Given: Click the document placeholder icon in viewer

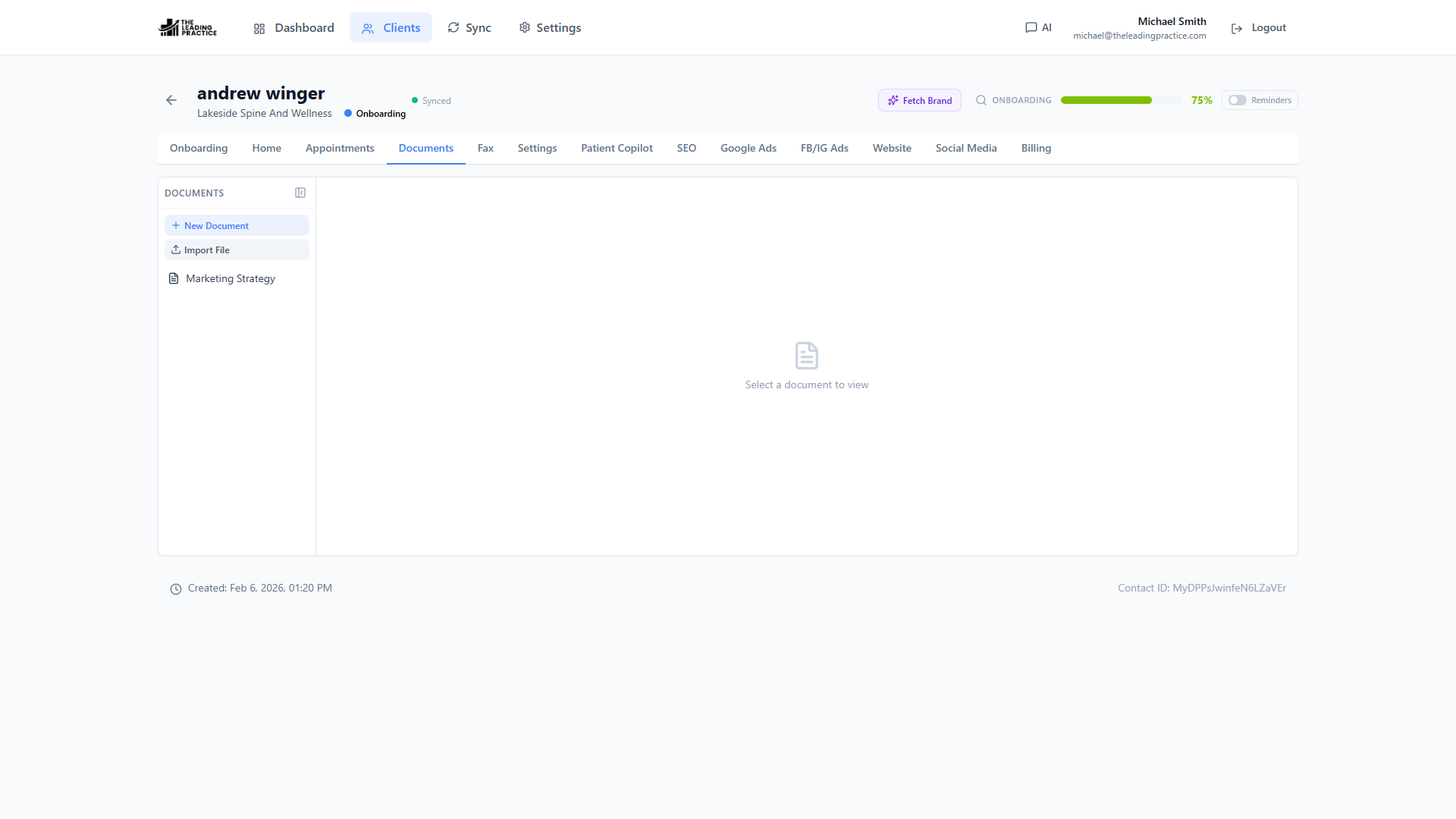Looking at the screenshot, I should [807, 355].
